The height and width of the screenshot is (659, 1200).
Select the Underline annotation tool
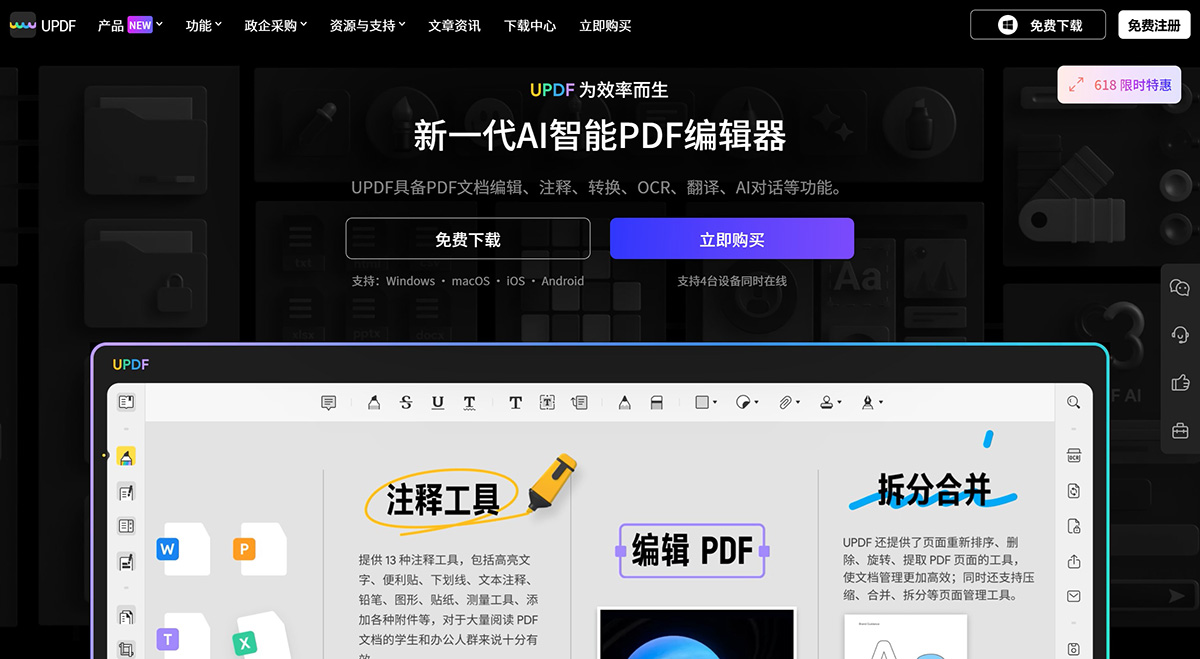pyautogui.click(x=437, y=402)
